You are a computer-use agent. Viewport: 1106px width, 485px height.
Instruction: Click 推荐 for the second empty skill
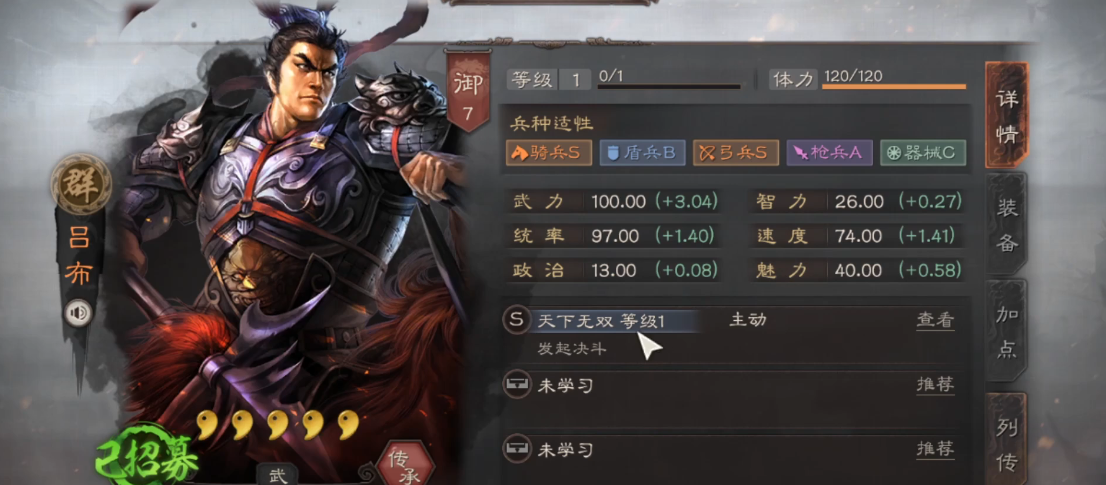[935, 448]
